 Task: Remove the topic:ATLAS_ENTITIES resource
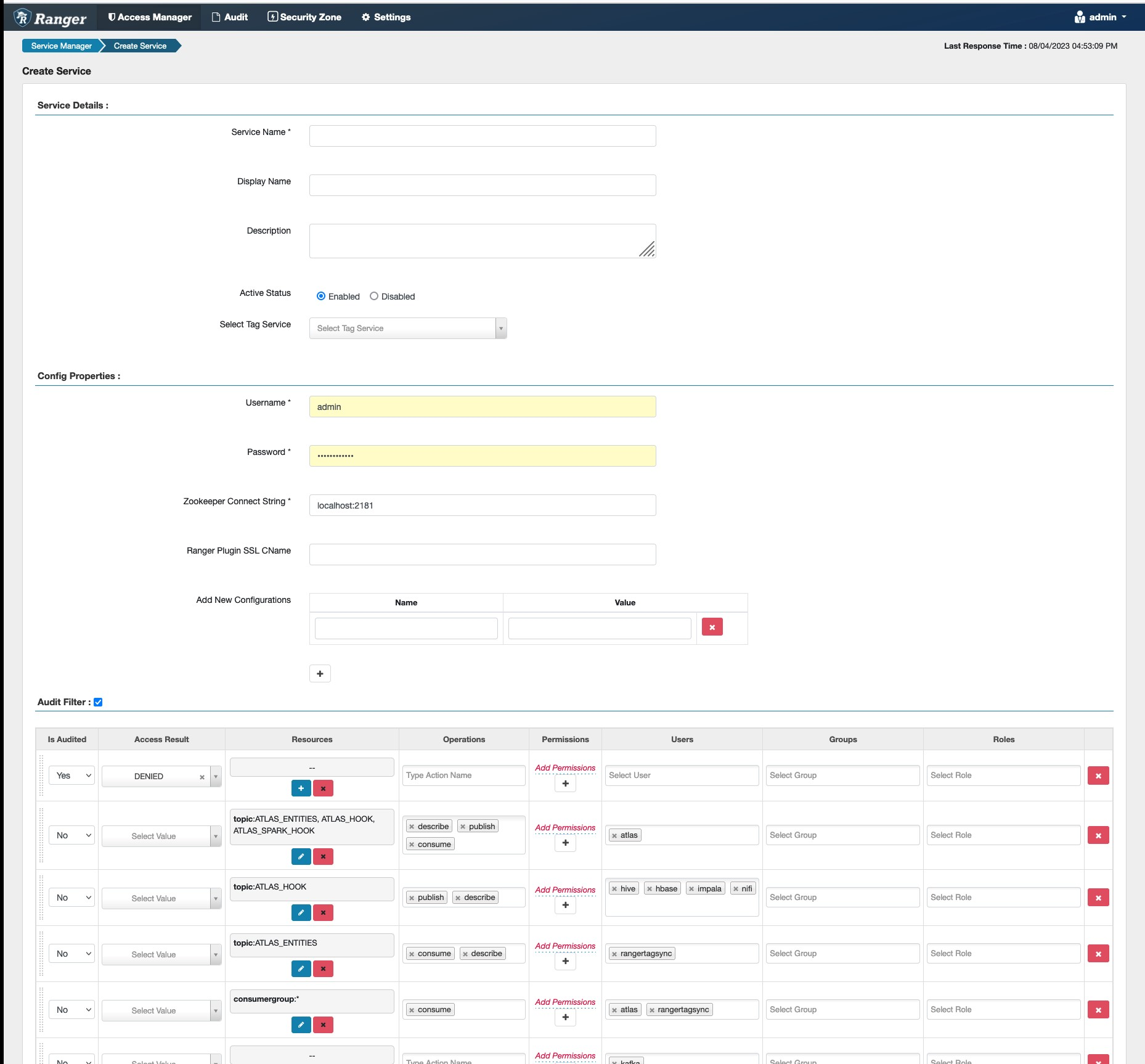pyautogui.click(x=323, y=968)
